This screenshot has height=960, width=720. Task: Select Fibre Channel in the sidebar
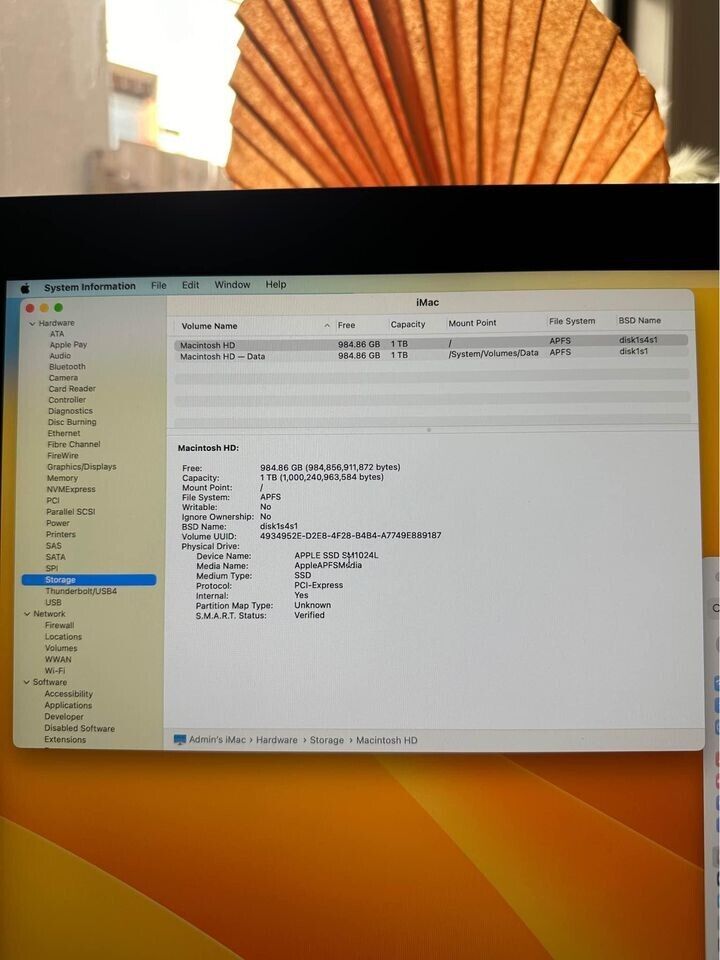(74, 444)
